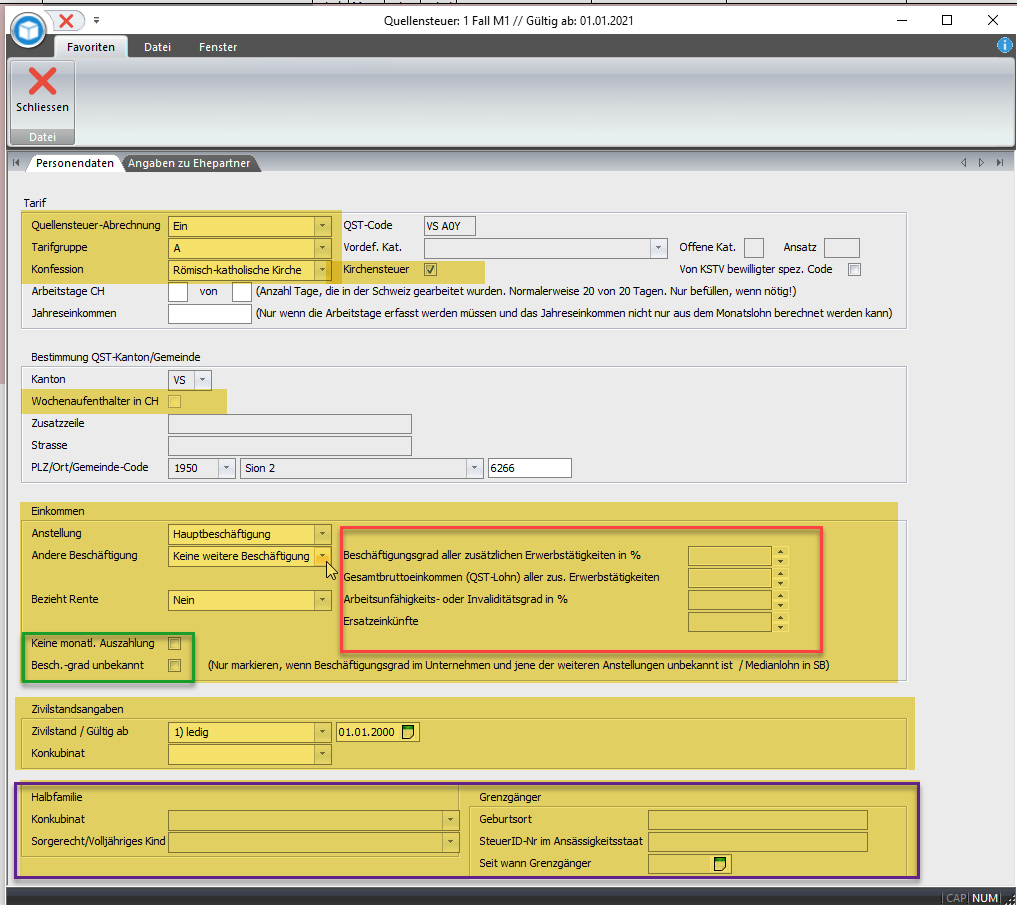Enable Wochenaufenthalter in CH checkbox
Viewport: 1017px width, 905px height.
(x=175, y=402)
